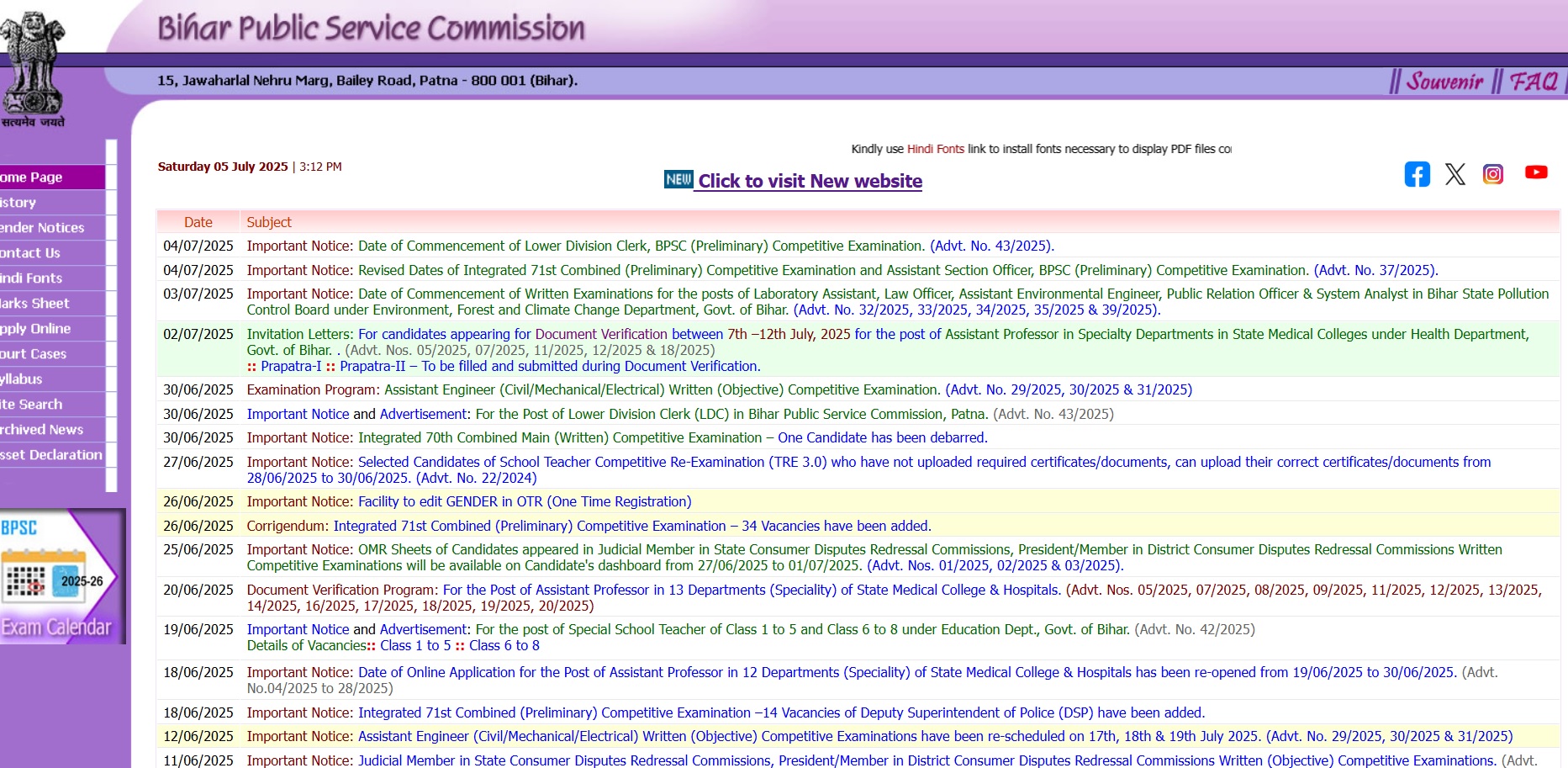Open Court Cases sidebar item
Image resolution: width=1568 pixels, height=768 pixels.
[52, 353]
